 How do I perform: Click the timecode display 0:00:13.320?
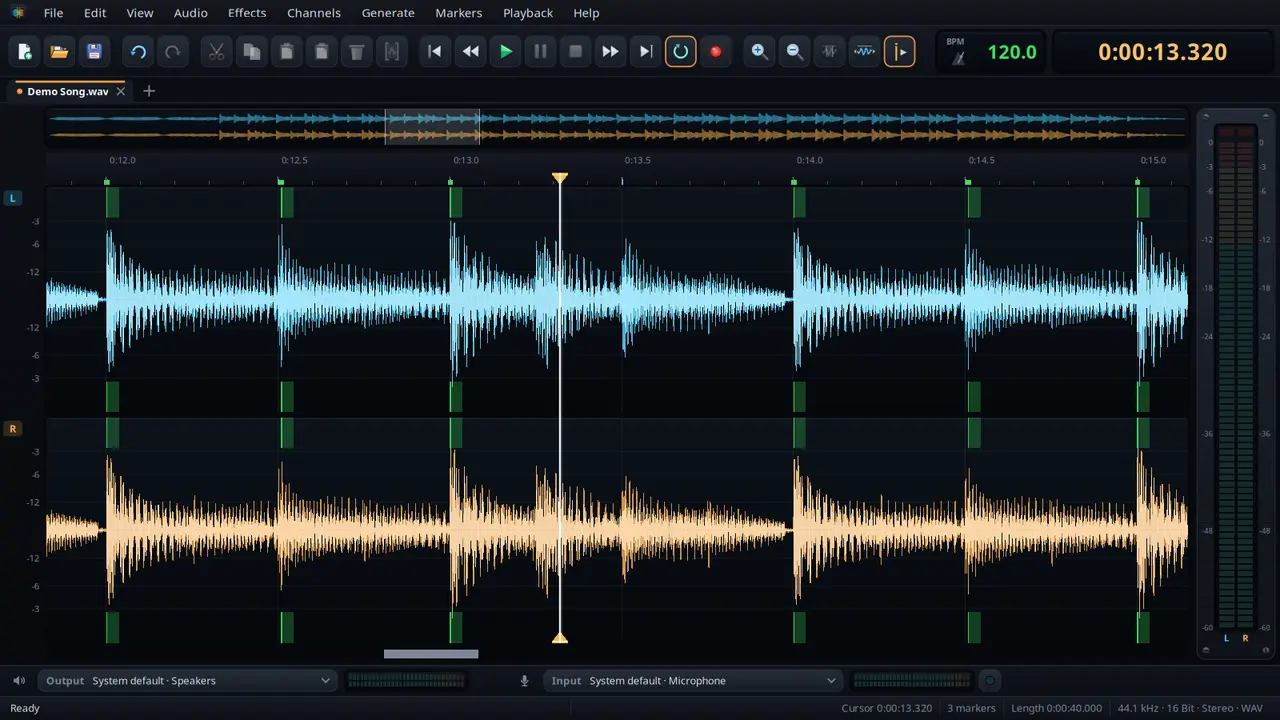(1162, 52)
